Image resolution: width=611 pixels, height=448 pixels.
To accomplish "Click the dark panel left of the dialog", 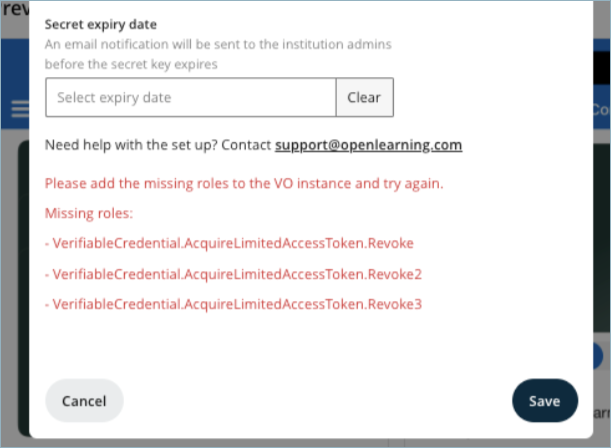I will pos(22,300).
